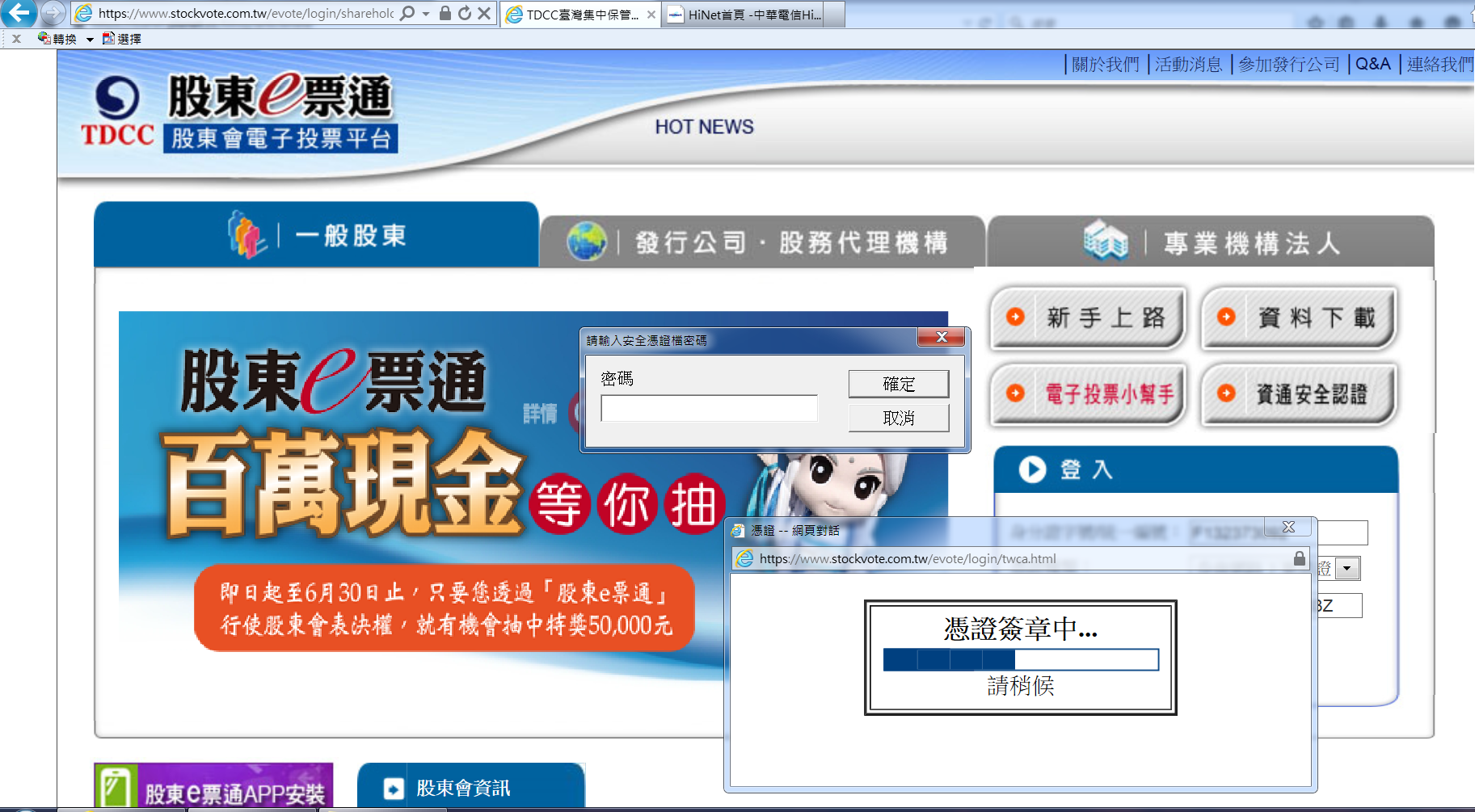
Task: Click the 資料下載 button
Action: click(x=1300, y=318)
